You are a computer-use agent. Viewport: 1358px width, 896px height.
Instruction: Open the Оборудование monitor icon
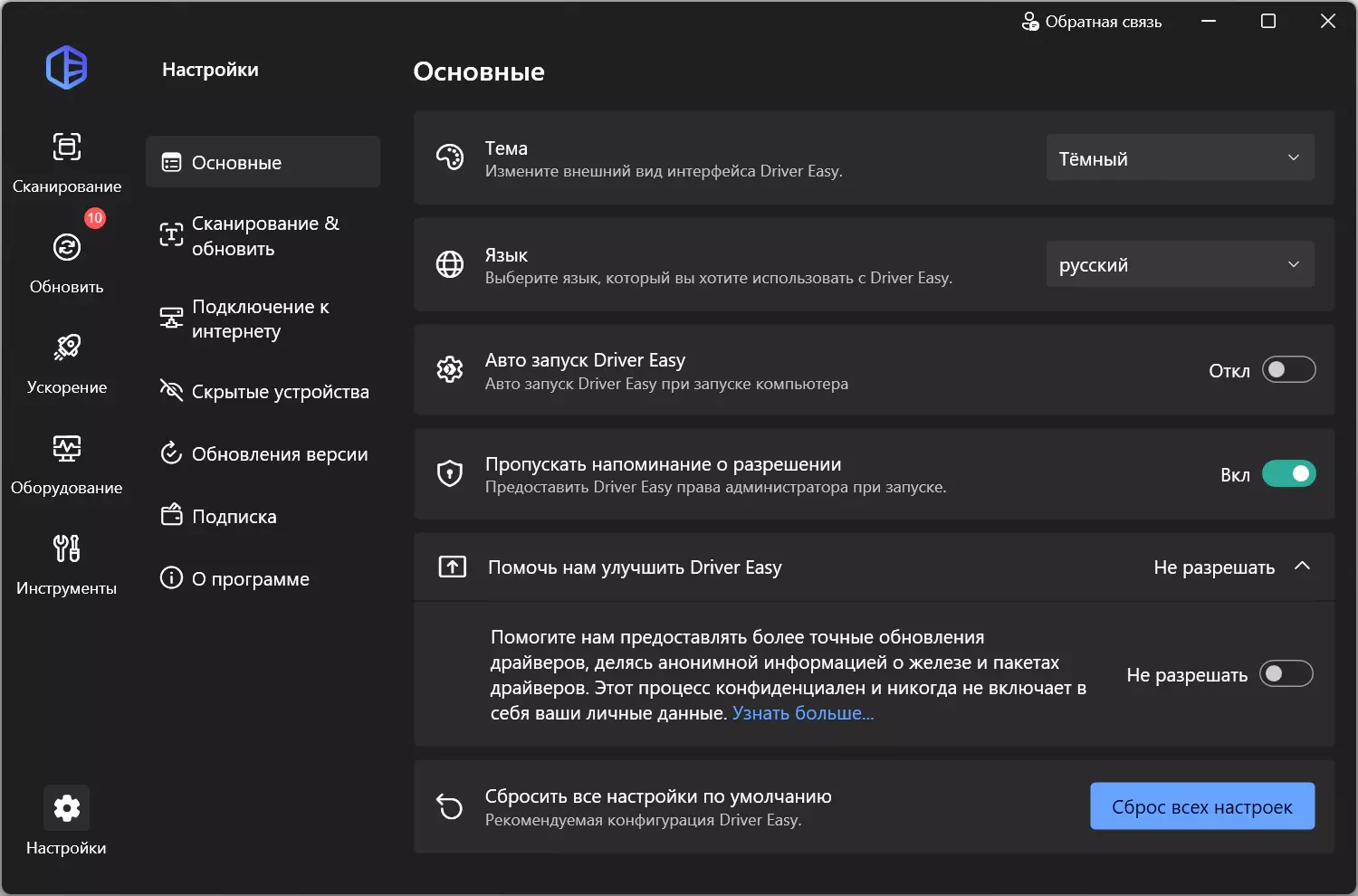(x=67, y=448)
